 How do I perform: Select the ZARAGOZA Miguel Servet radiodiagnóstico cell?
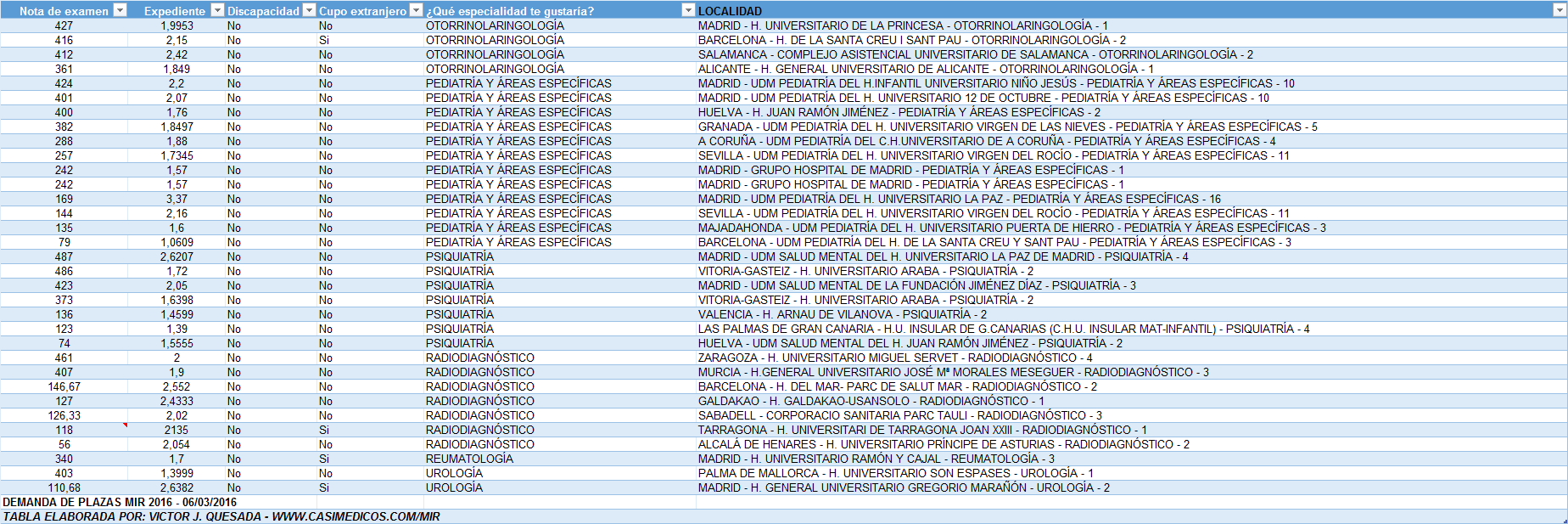click(x=1131, y=358)
